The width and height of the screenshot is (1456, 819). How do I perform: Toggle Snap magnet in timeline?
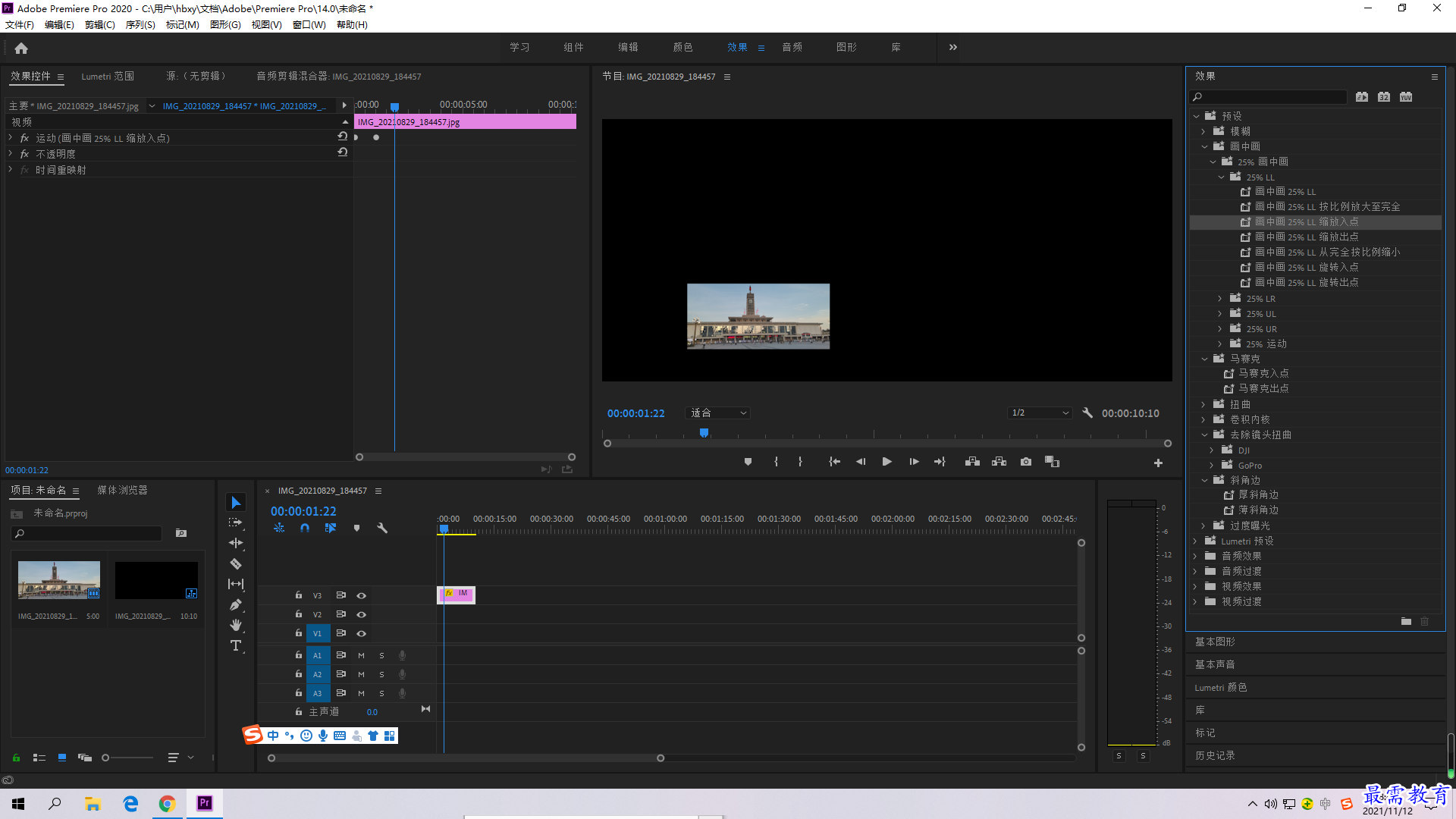(304, 528)
